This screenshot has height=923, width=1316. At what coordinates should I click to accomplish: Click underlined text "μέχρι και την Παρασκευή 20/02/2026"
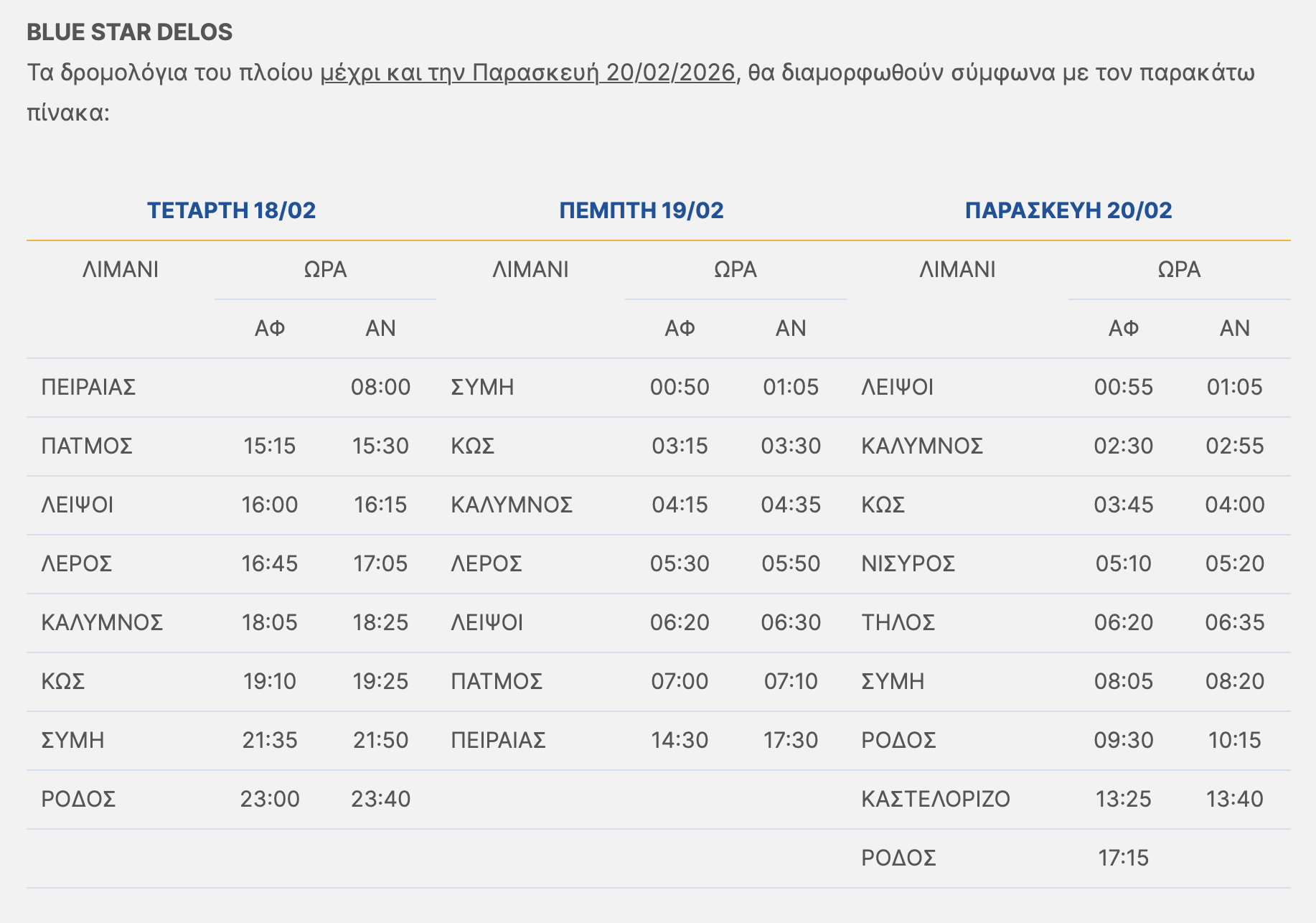(x=528, y=72)
